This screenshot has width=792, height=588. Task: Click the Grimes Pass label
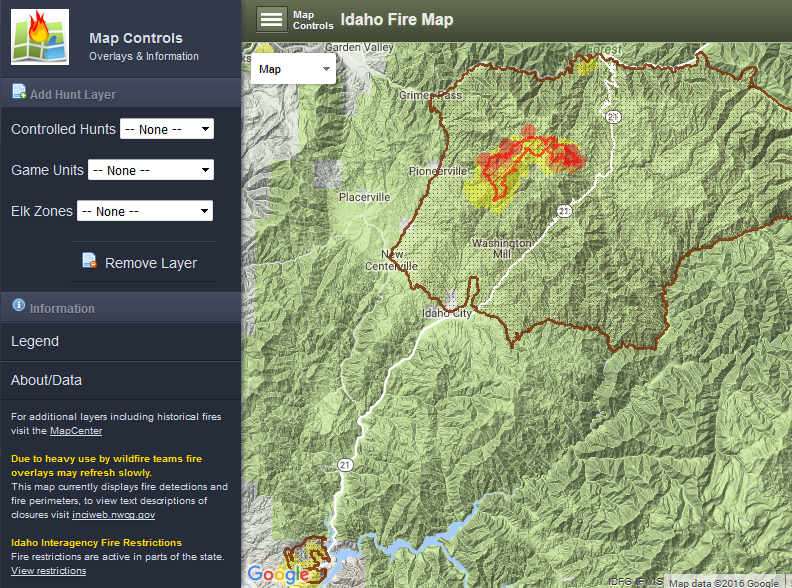point(430,95)
